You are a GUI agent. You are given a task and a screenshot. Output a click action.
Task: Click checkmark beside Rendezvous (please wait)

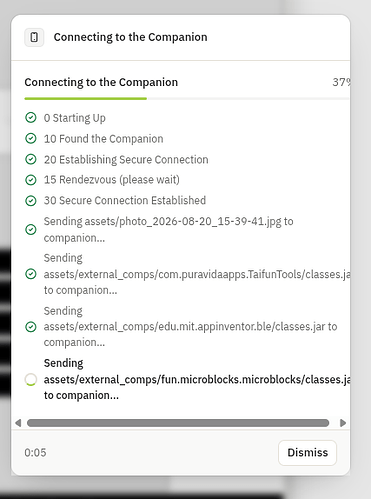[x=31, y=180]
